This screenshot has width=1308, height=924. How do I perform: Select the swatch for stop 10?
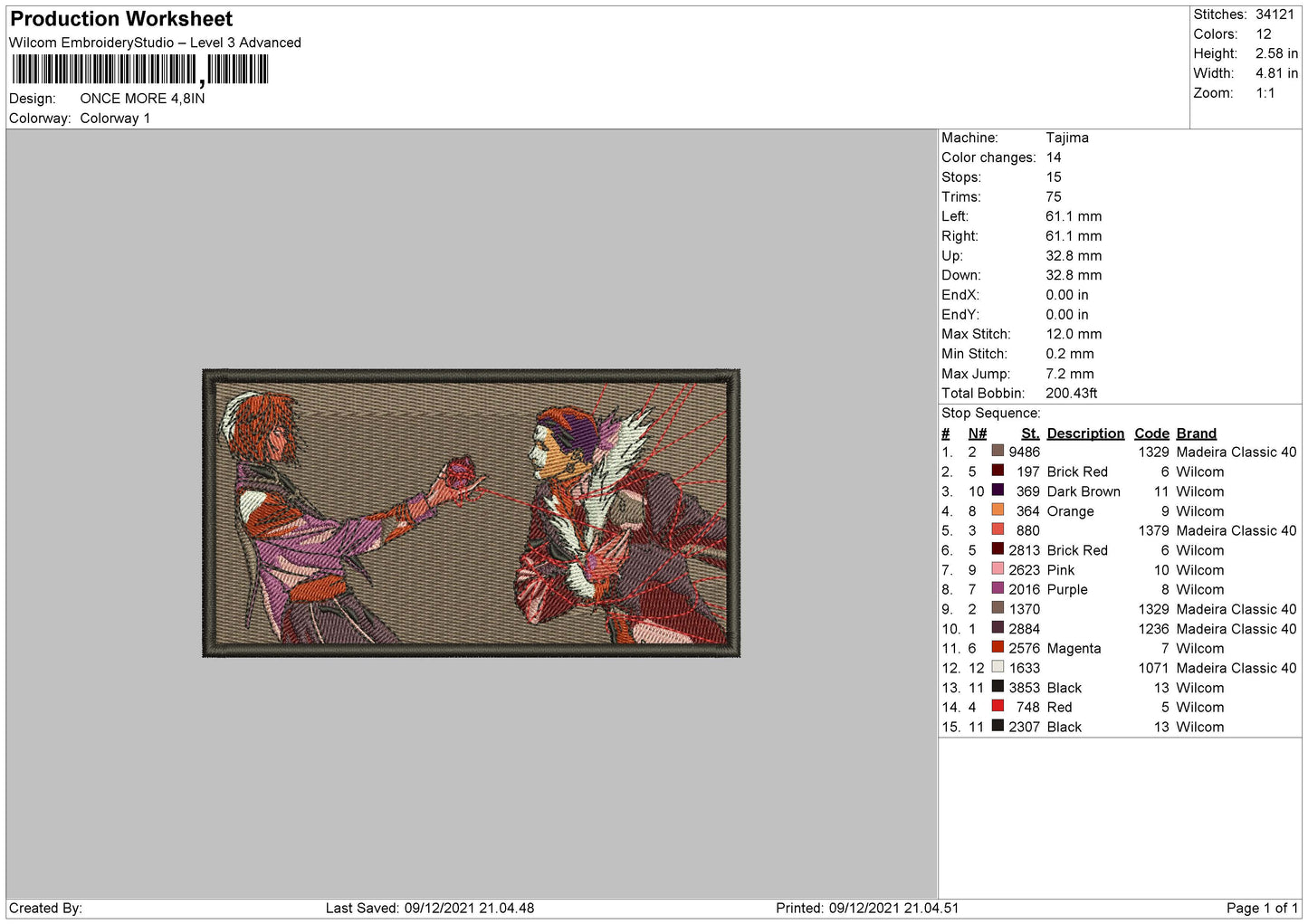[x=998, y=628]
